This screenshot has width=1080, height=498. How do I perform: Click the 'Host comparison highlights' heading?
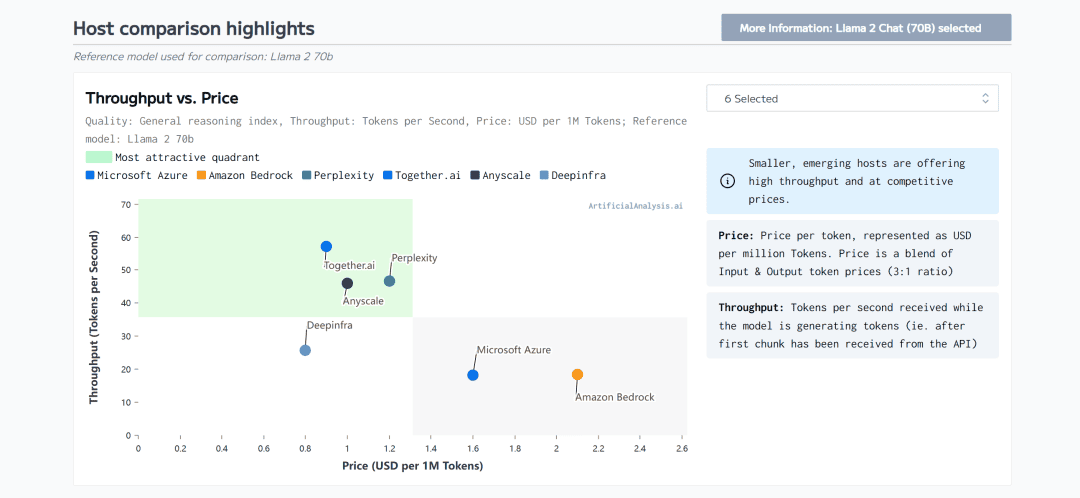(194, 29)
